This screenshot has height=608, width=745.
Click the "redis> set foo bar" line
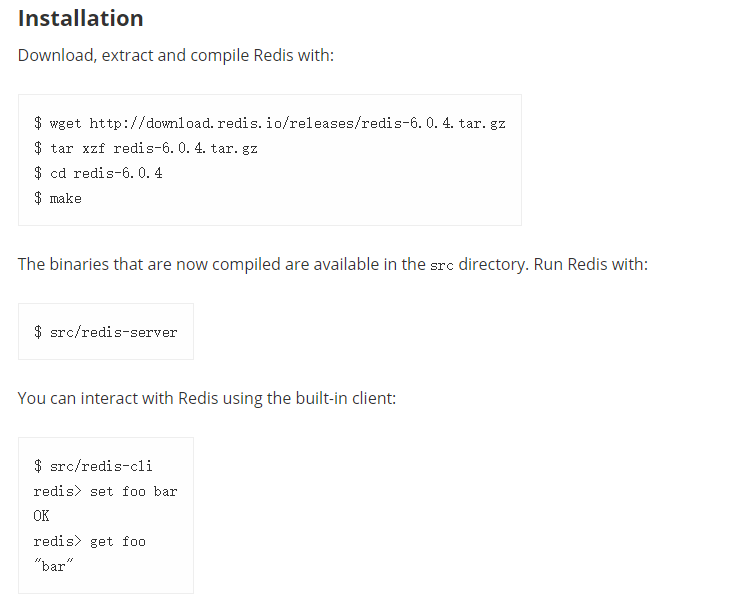tap(105, 491)
